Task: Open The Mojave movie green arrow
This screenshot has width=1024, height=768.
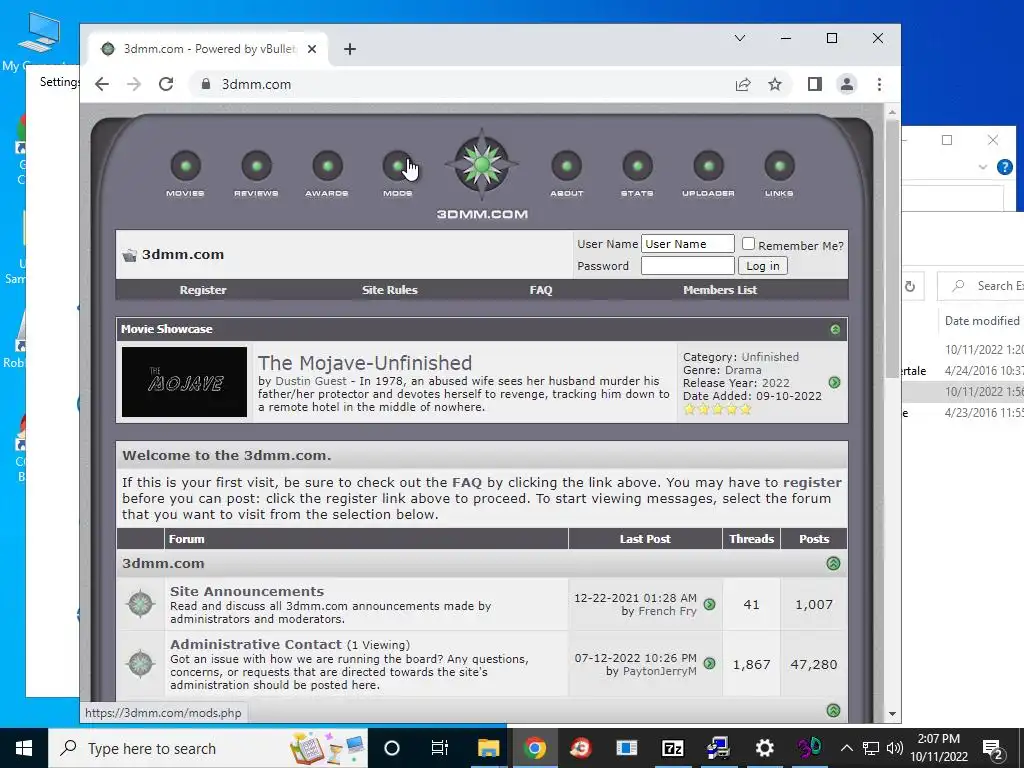Action: coord(834,383)
